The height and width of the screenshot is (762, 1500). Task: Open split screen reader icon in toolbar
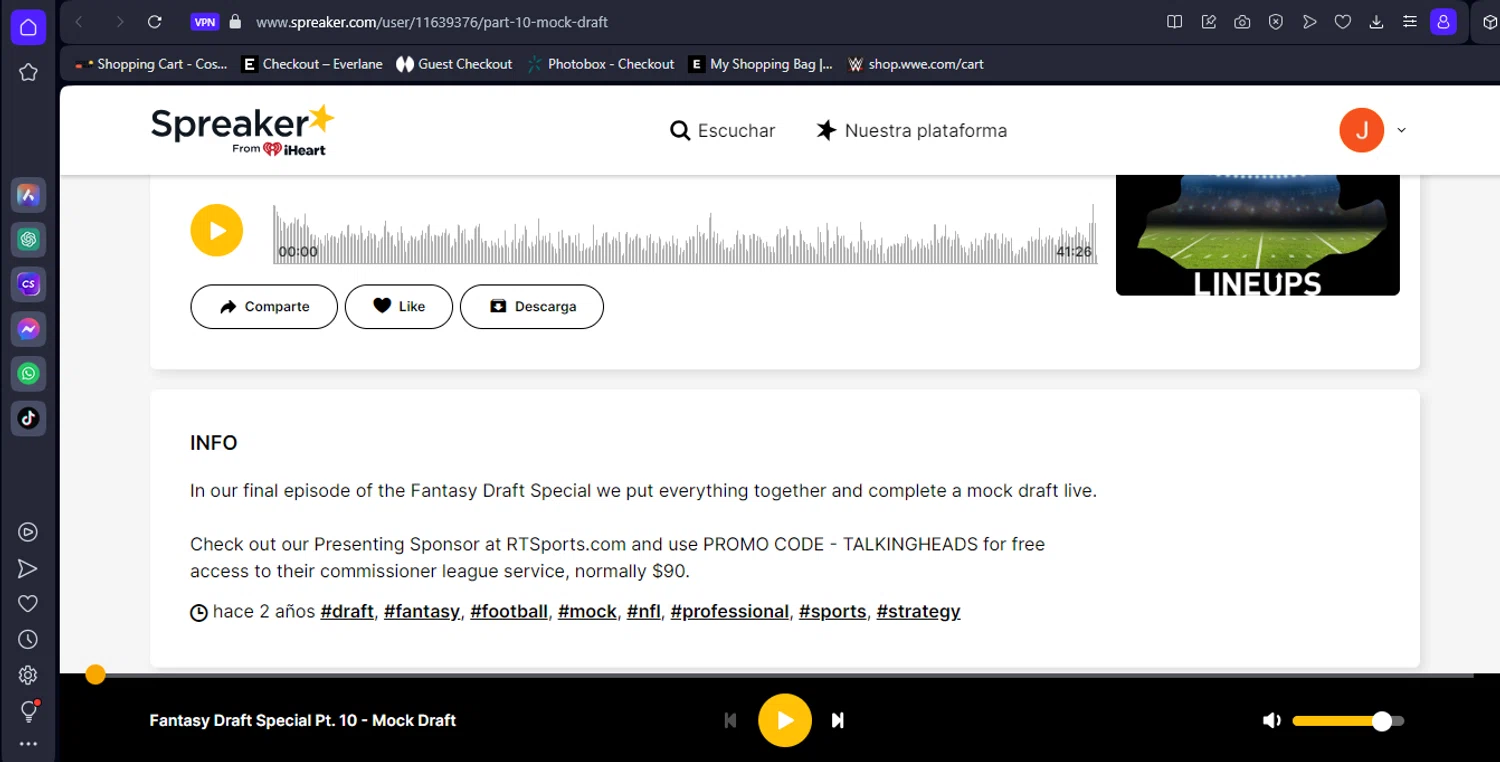[x=1175, y=22]
